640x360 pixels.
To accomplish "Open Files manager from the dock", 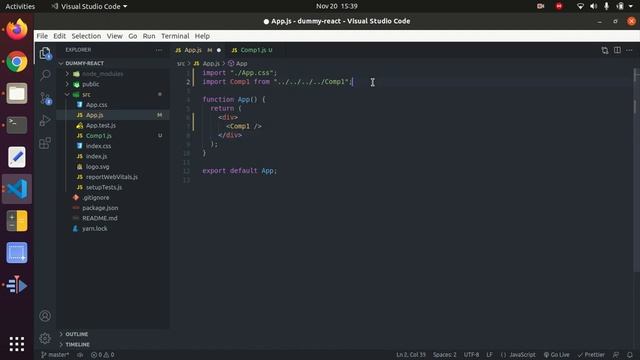I will 17,93.
